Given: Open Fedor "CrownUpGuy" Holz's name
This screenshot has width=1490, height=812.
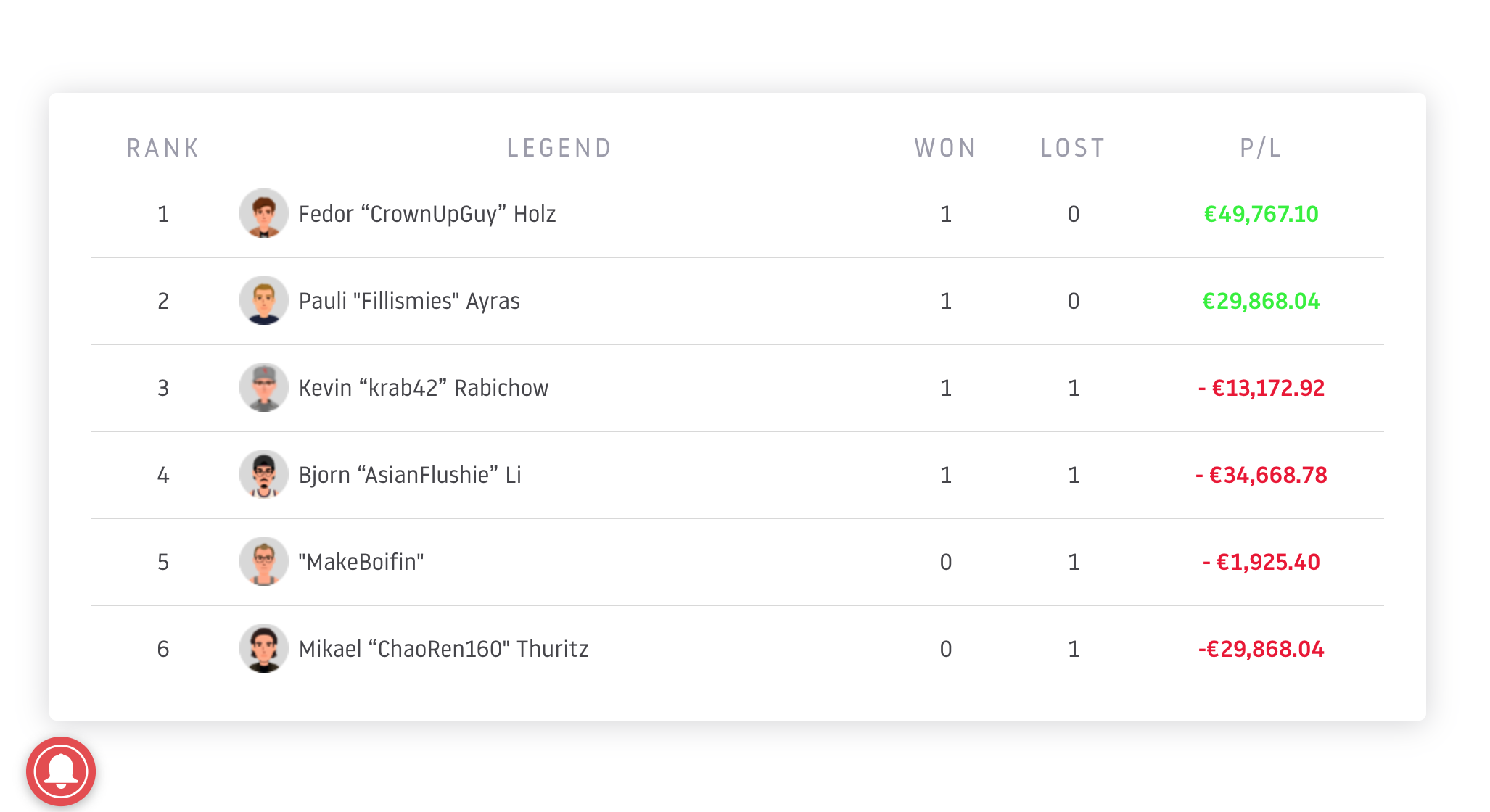Looking at the screenshot, I should pos(427,214).
